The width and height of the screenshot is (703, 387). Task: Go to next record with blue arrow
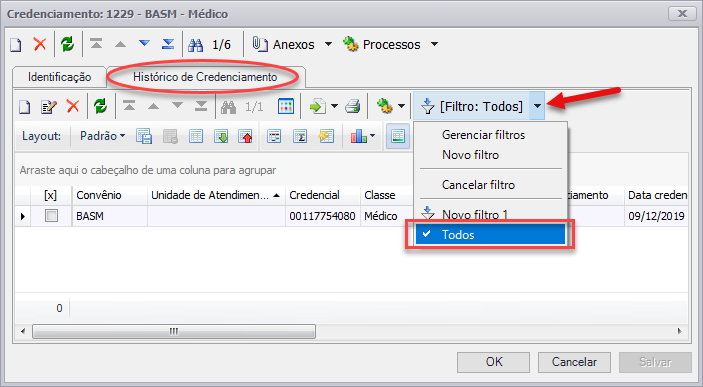coord(144,44)
